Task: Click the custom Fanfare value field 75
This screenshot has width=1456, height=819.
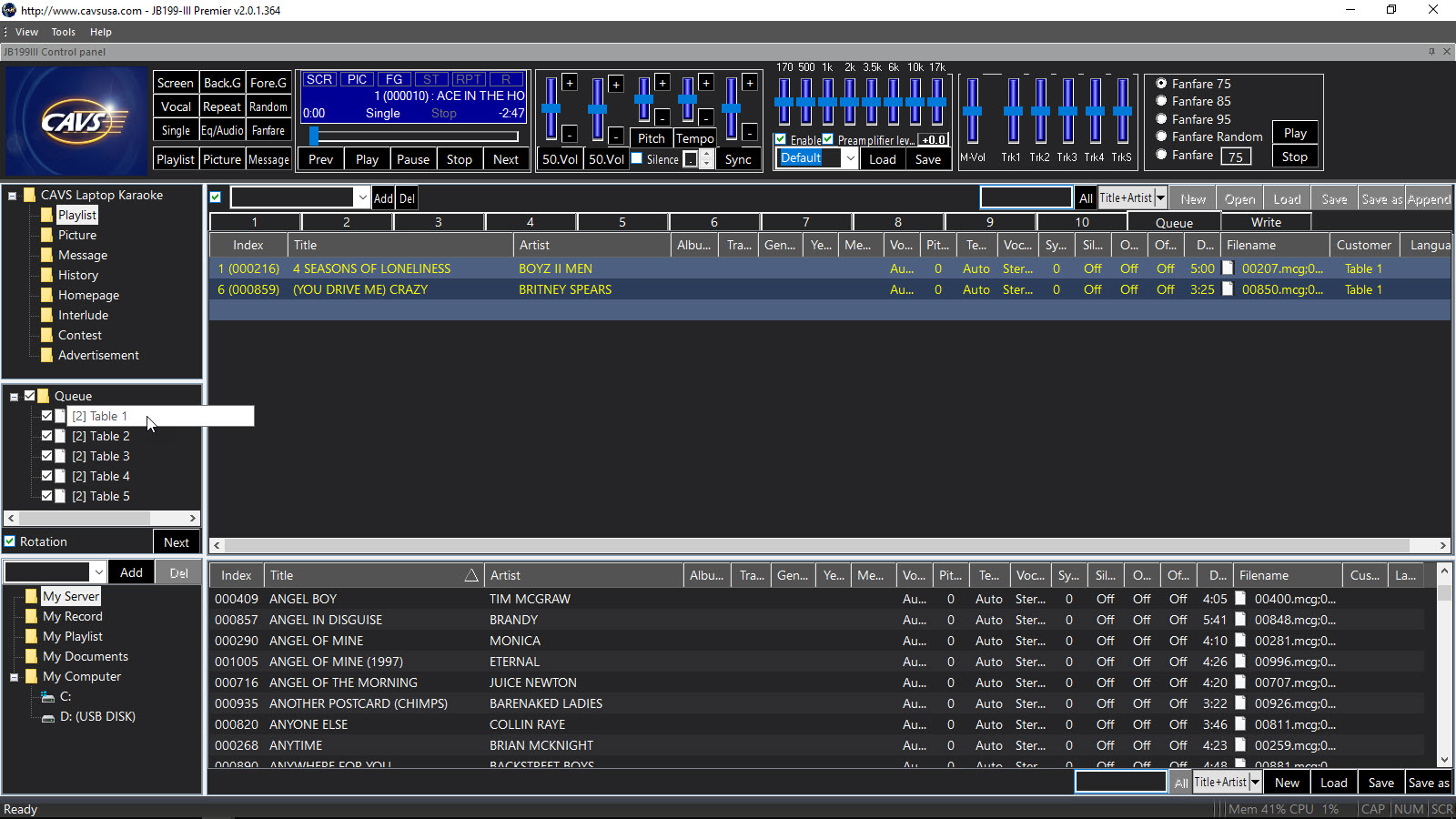Action: (x=1236, y=157)
